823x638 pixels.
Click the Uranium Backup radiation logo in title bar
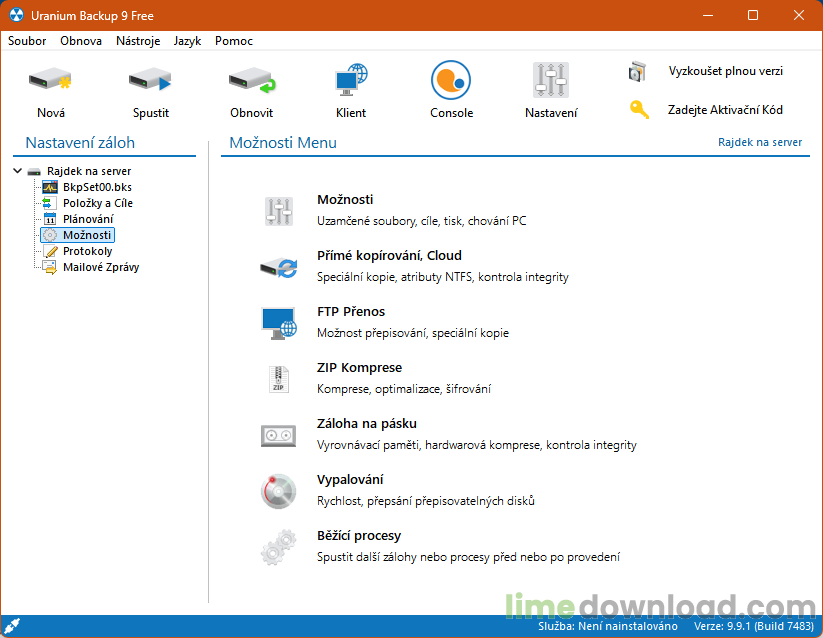click(x=16, y=15)
